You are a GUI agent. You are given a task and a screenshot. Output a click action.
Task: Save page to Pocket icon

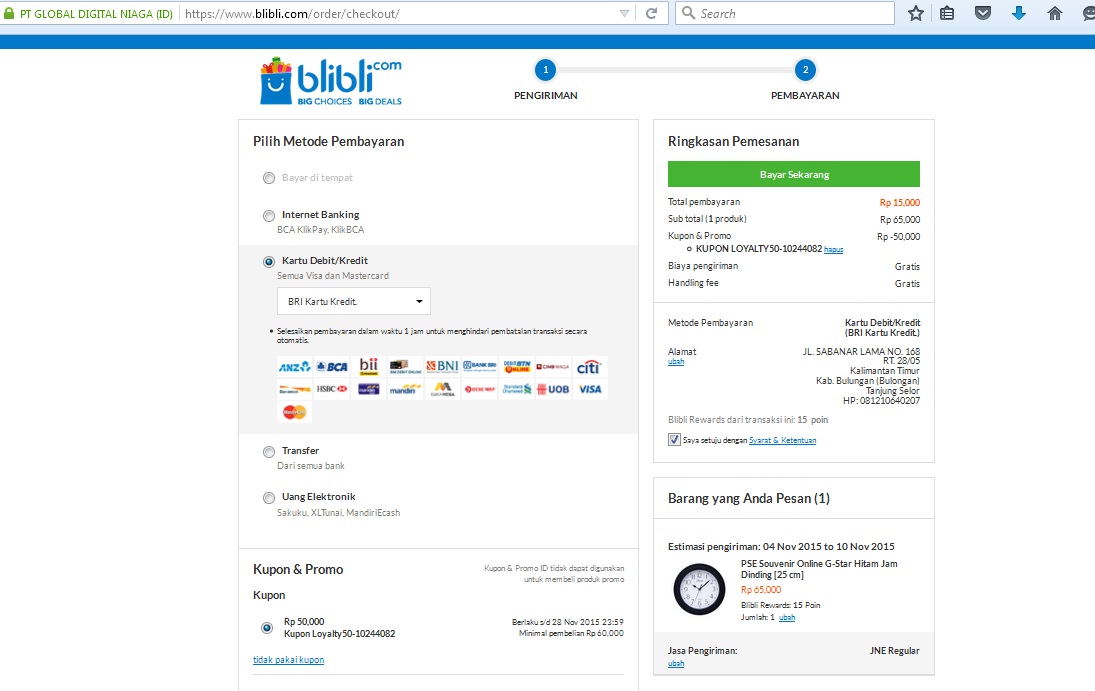pos(983,13)
